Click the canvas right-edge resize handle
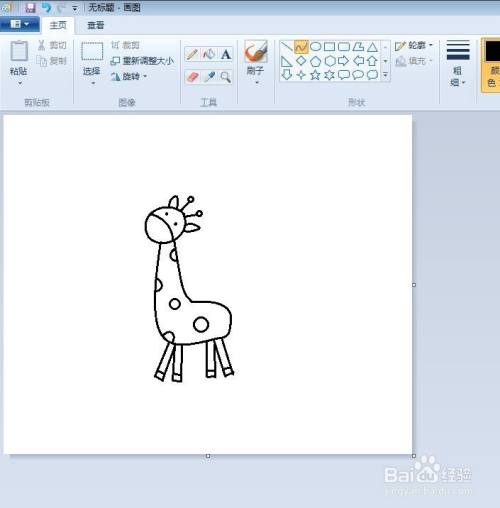 414,285
